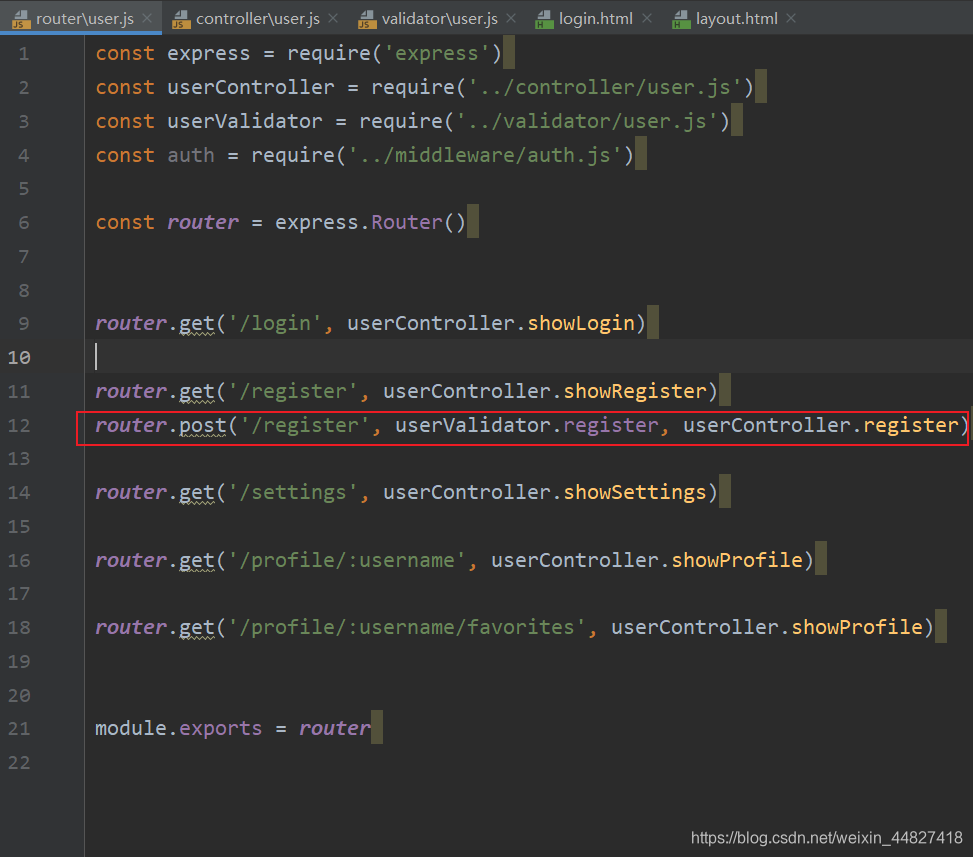Click showRegister method reference

(x=635, y=392)
